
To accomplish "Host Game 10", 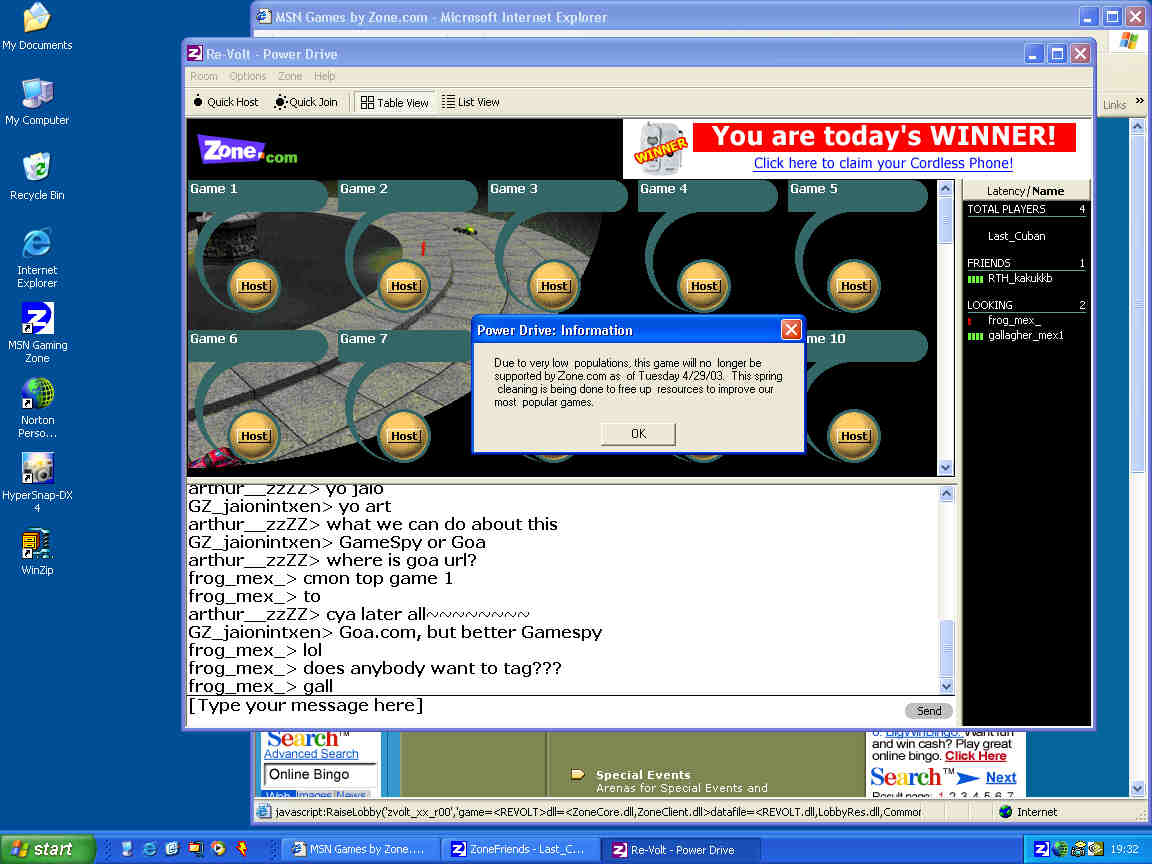I will (854, 436).
